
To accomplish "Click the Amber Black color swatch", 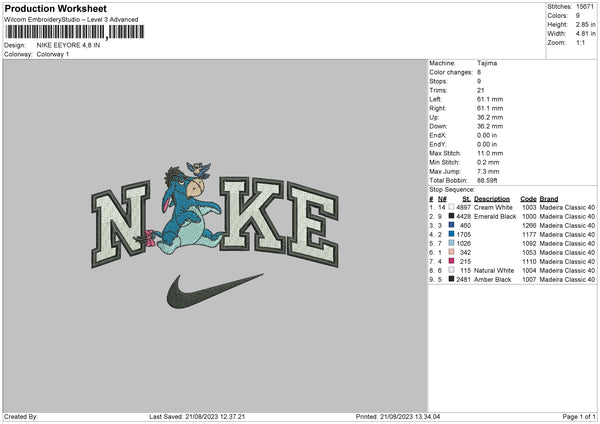I will tap(452, 279).
